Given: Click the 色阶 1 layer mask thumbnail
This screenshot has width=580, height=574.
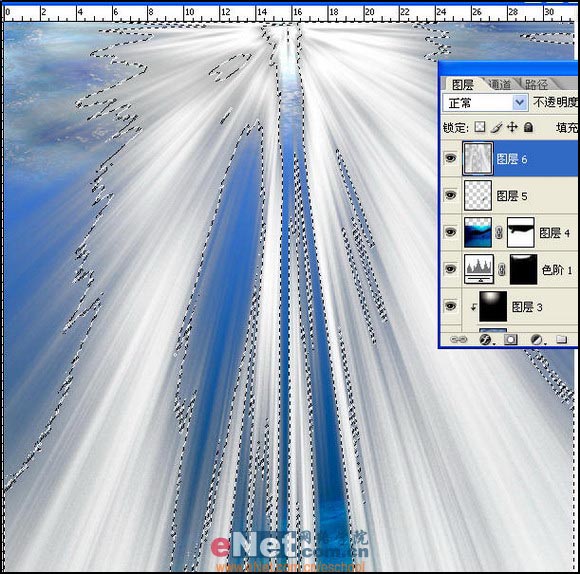Looking at the screenshot, I should pyautogui.click(x=523, y=269).
